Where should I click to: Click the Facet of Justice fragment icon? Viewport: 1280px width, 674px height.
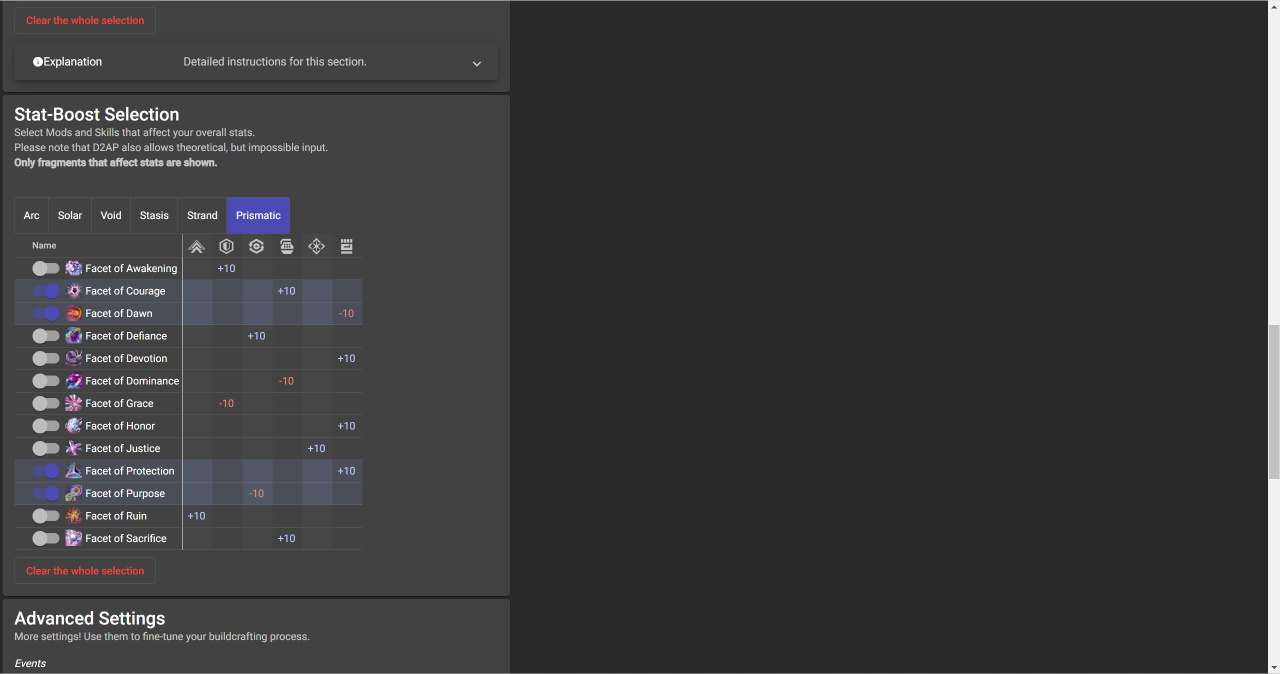tap(74, 448)
